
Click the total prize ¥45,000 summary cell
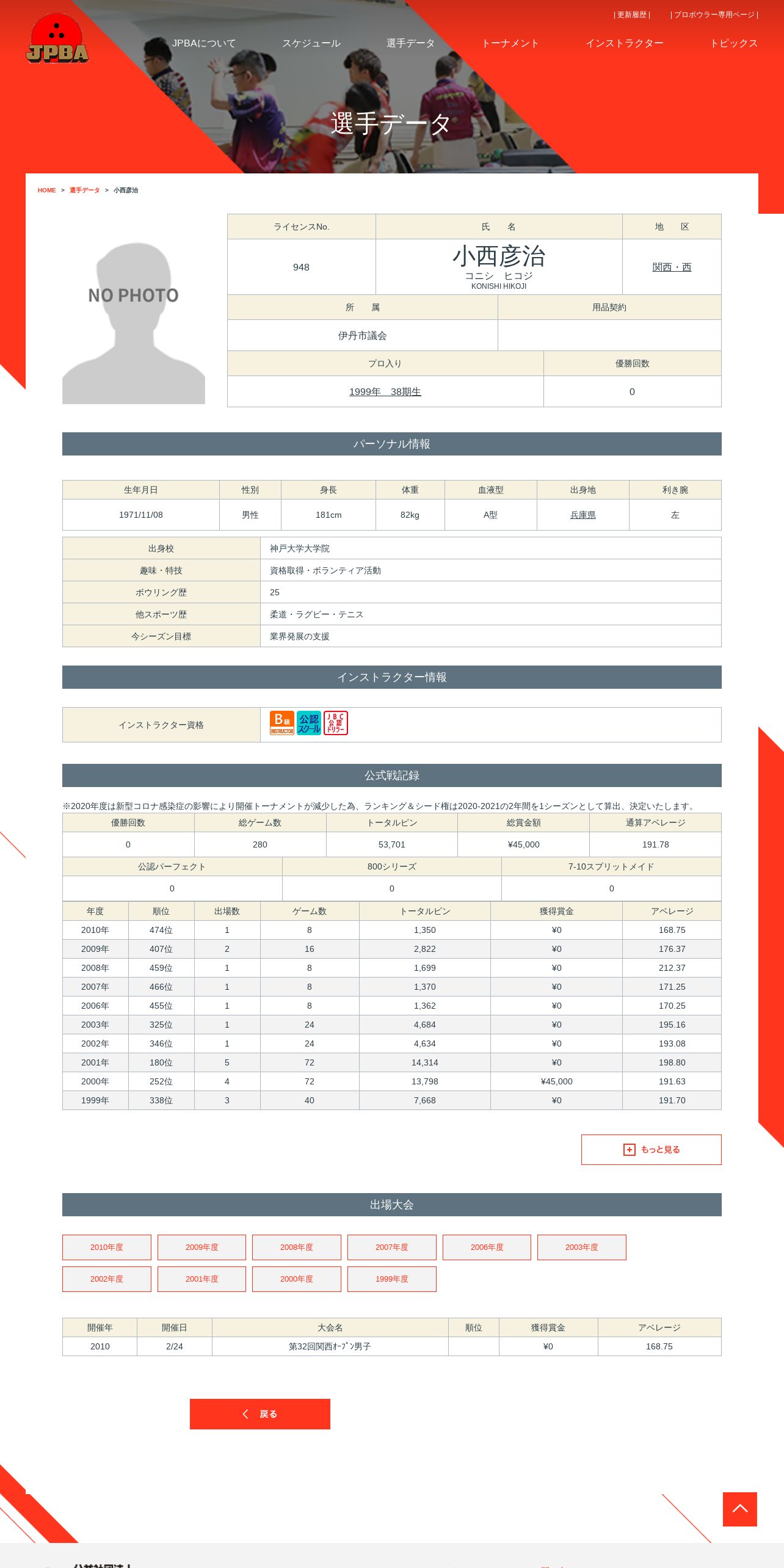[x=524, y=844]
